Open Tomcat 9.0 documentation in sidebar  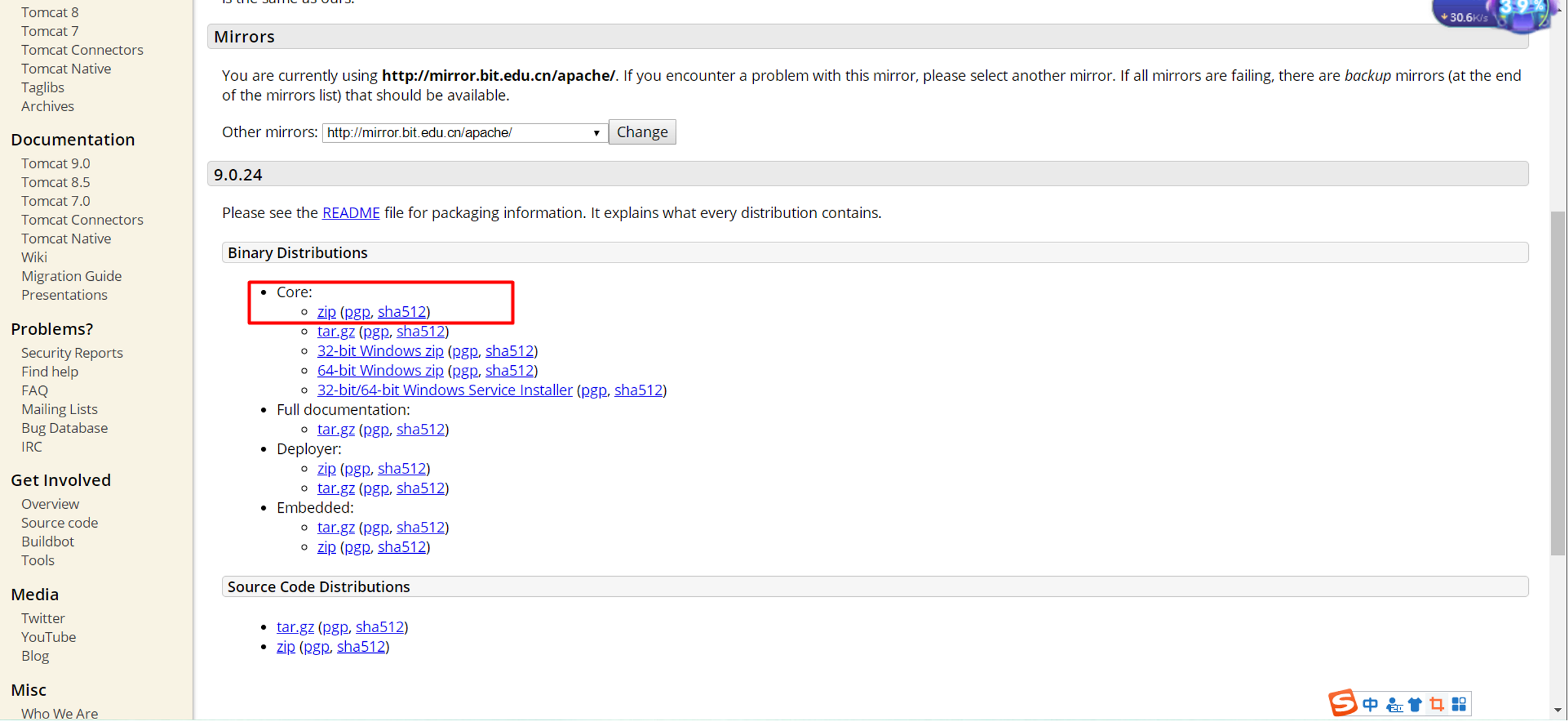pos(55,163)
